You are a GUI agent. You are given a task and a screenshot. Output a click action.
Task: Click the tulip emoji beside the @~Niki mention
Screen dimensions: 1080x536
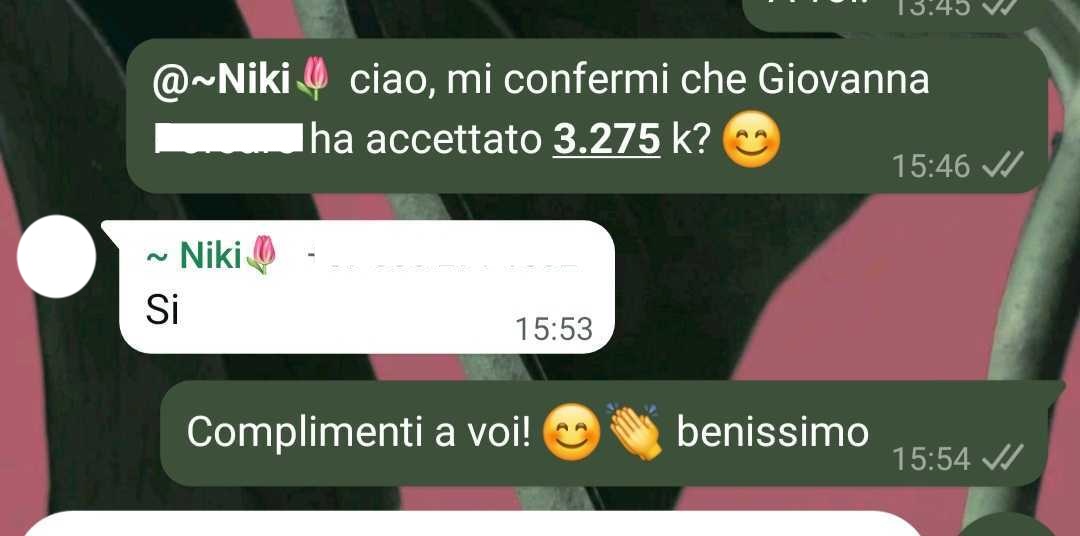tap(314, 78)
